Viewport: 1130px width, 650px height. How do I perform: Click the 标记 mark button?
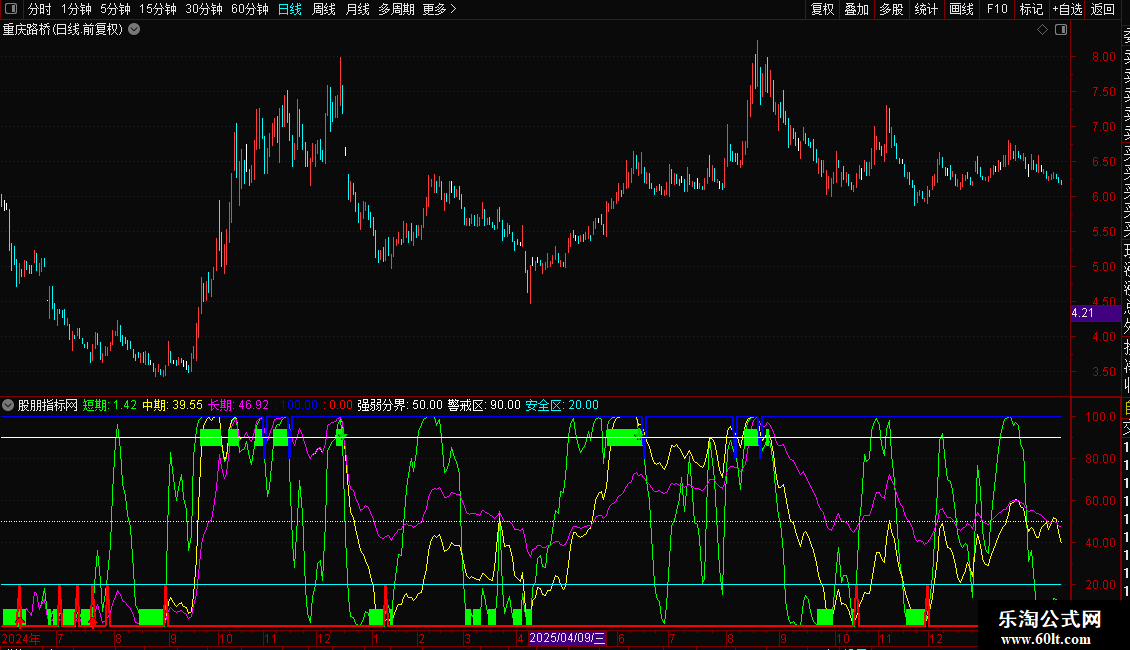click(1031, 9)
